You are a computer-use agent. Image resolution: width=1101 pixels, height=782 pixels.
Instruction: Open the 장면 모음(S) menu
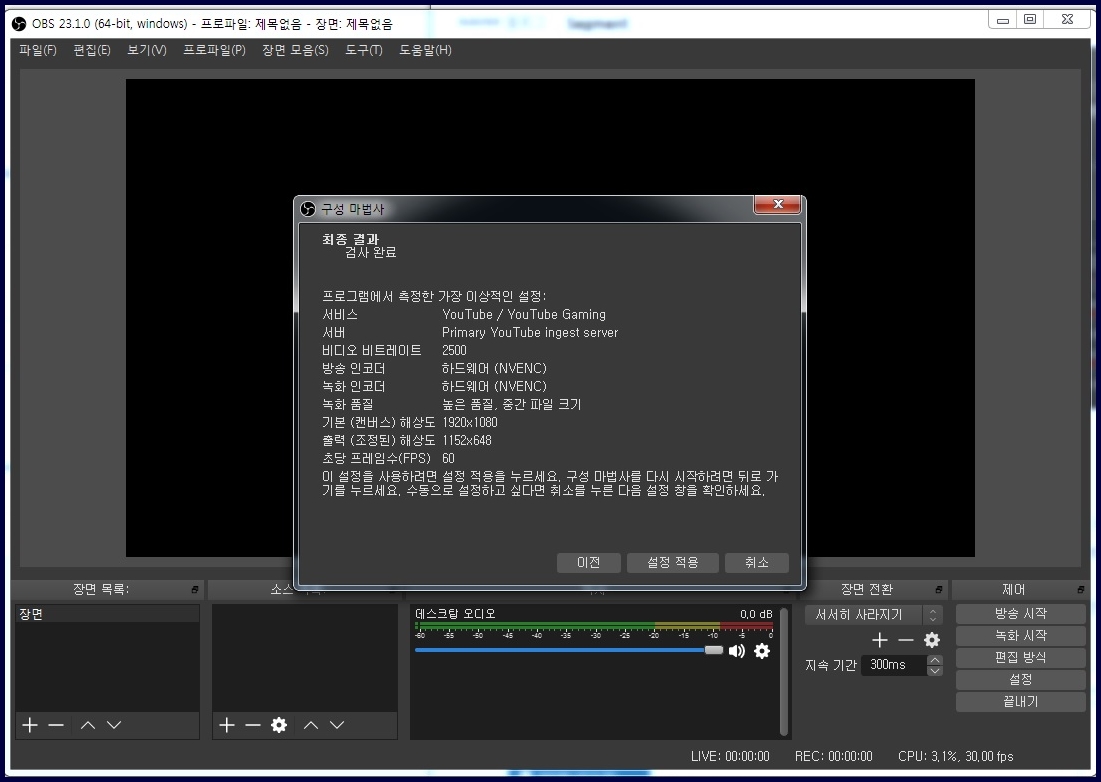click(x=295, y=50)
